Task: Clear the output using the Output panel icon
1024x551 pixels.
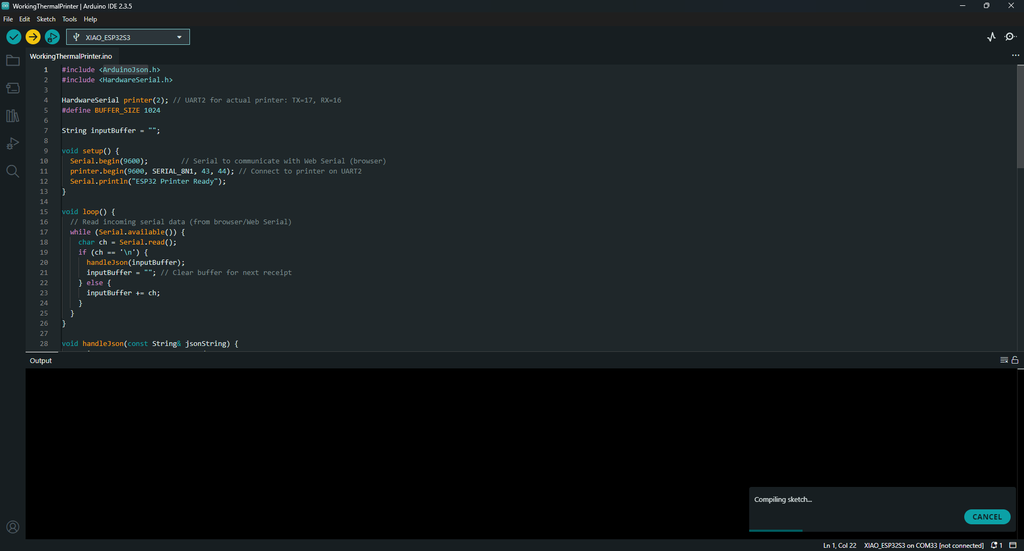Action: tap(1004, 360)
